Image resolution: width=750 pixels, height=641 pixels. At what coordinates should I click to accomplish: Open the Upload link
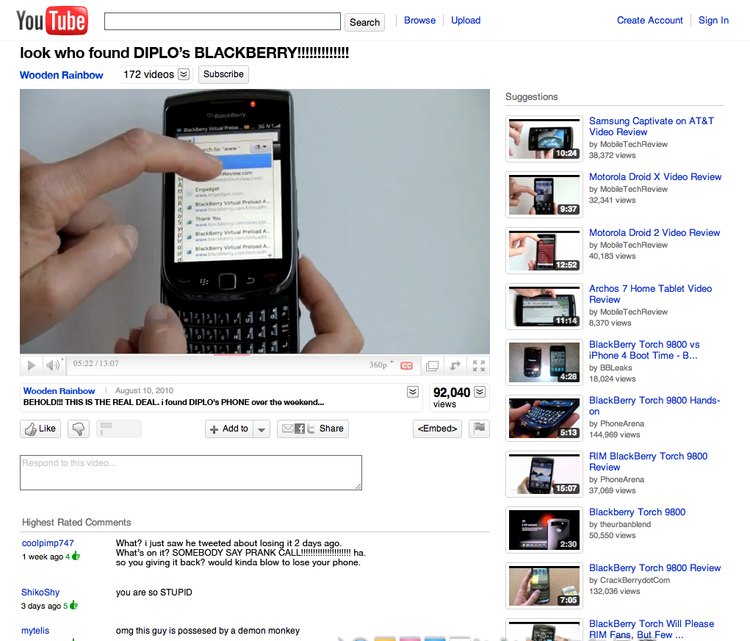[465, 20]
